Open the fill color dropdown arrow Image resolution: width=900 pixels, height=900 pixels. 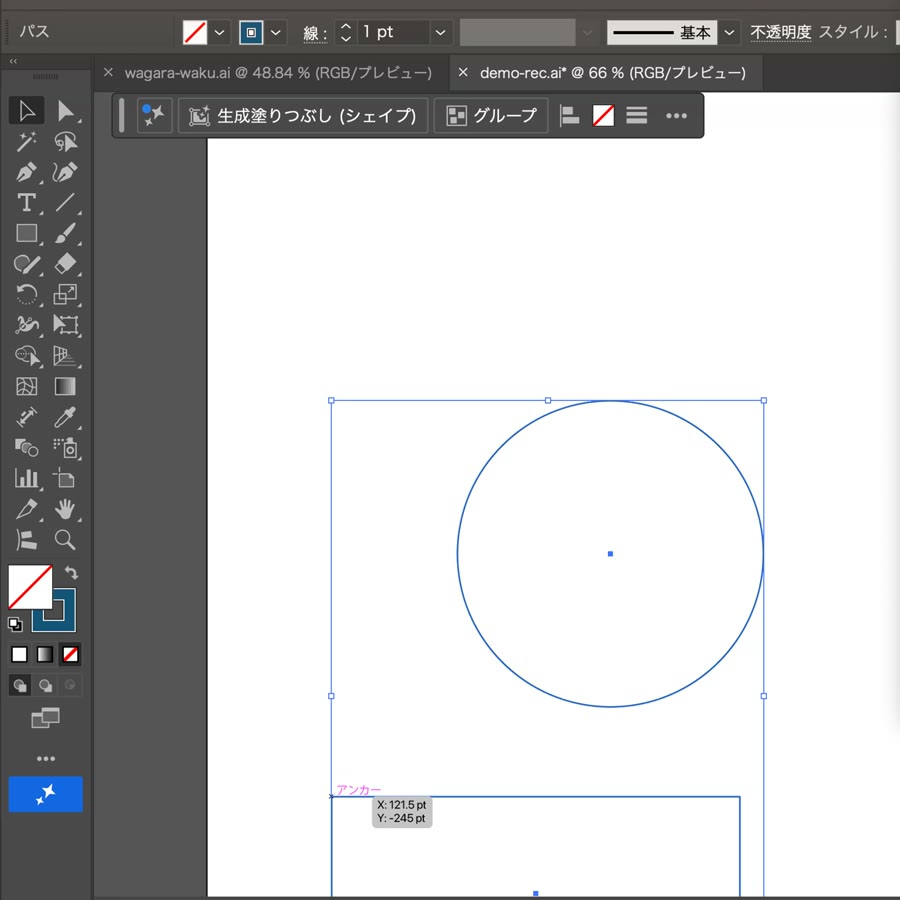tap(220, 33)
